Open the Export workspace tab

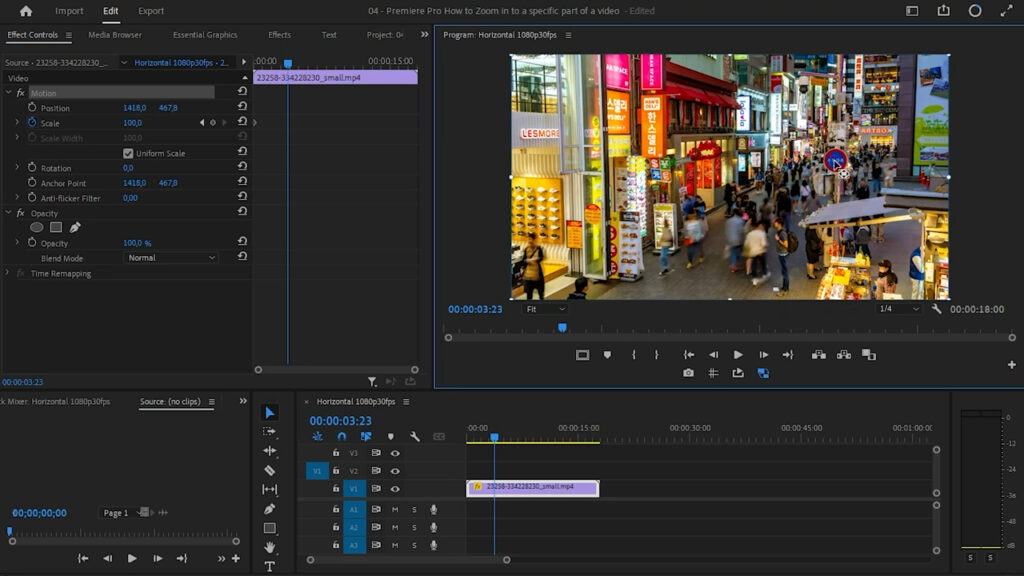click(x=151, y=11)
